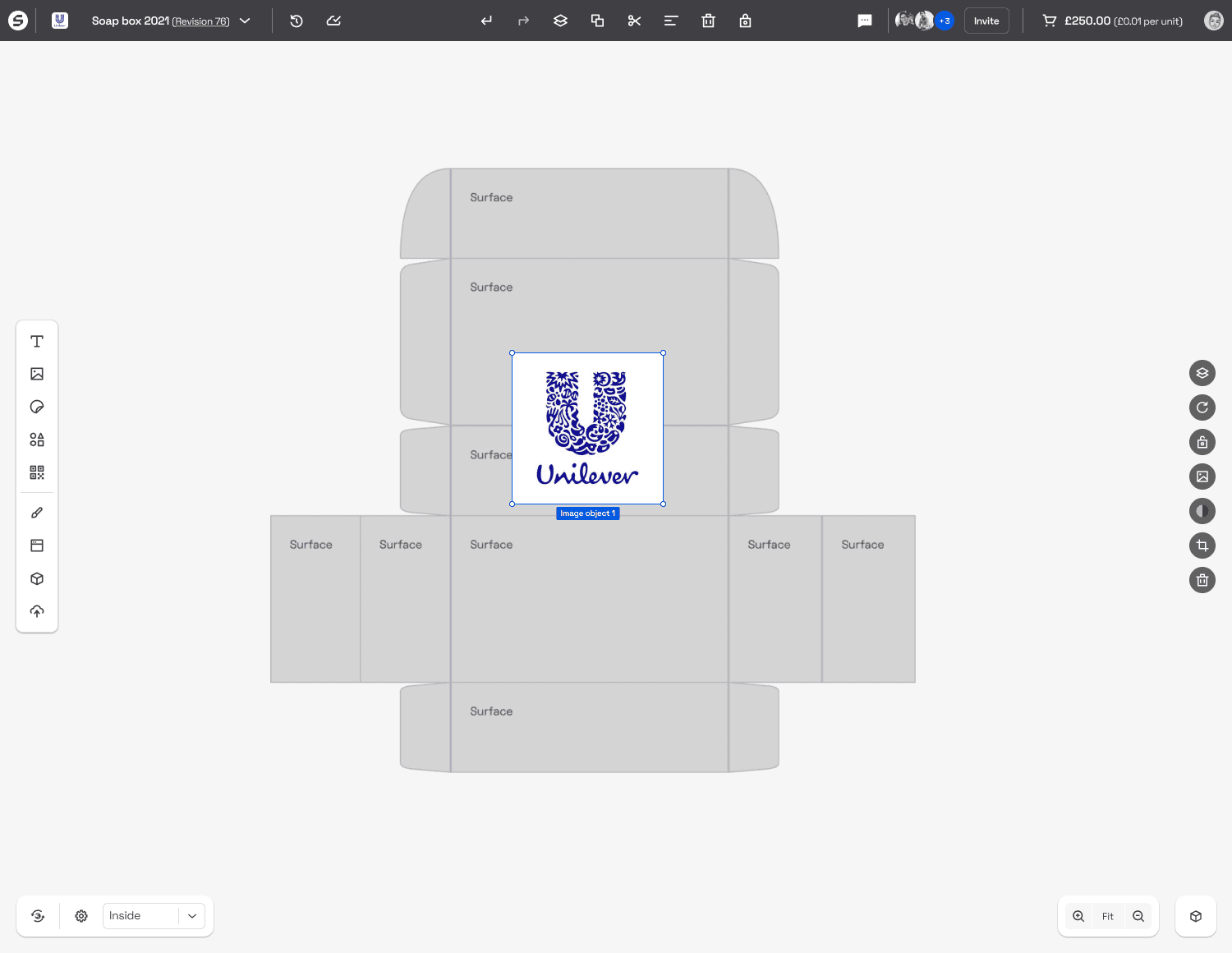Select the Text tool in left toolbar
1232x953 pixels.
click(37, 341)
